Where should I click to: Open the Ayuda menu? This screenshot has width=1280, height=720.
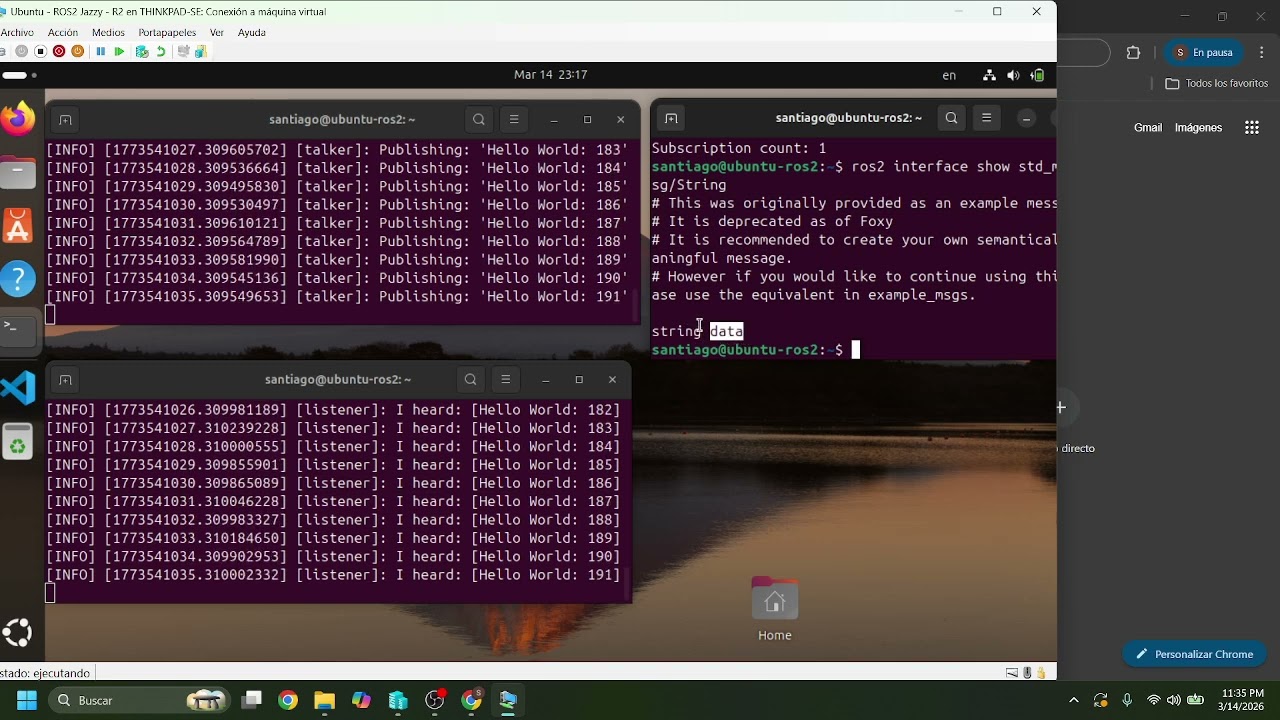click(252, 32)
